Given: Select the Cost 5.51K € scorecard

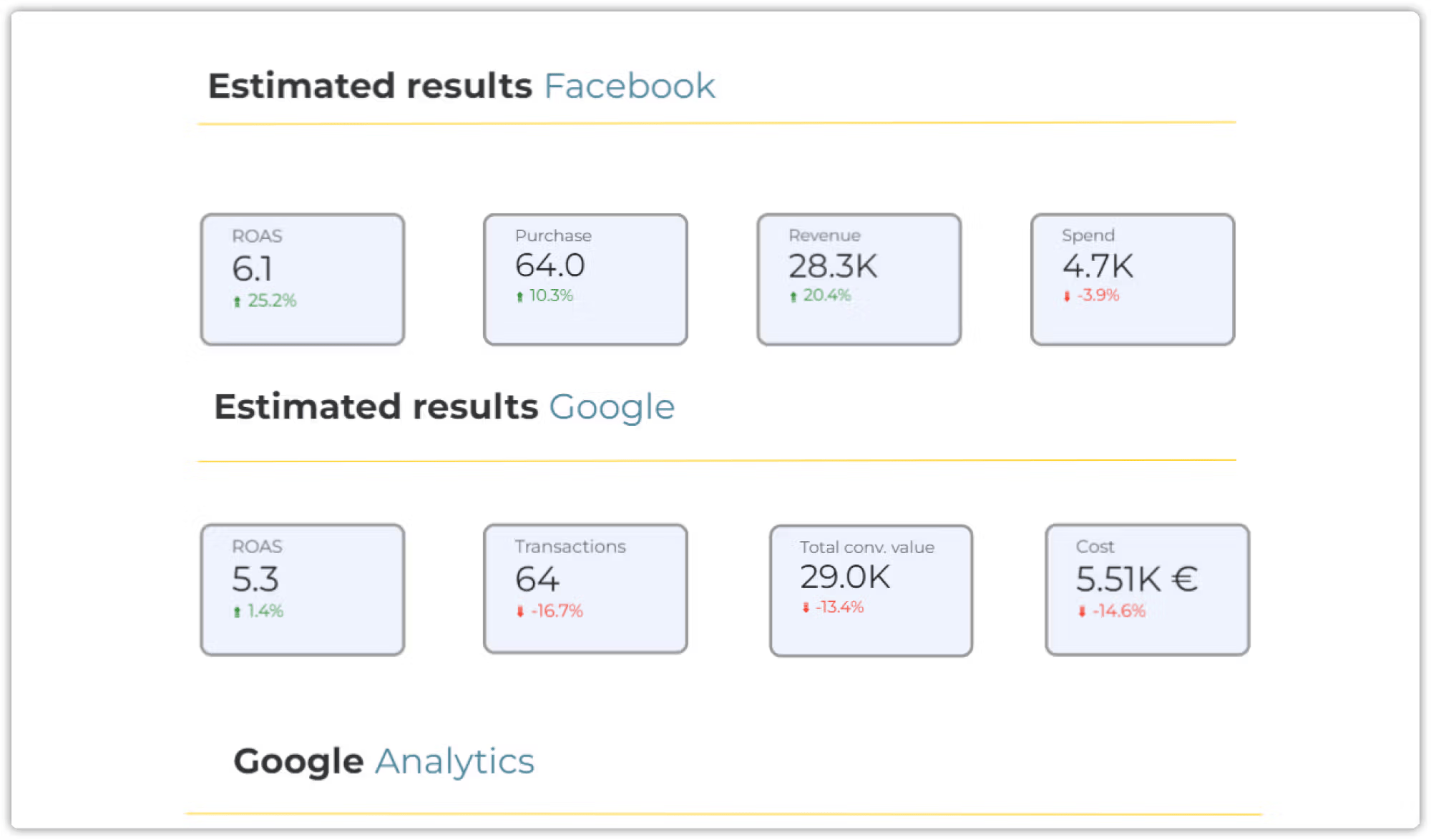Looking at the screenshot, I should tap(1147, 590).
